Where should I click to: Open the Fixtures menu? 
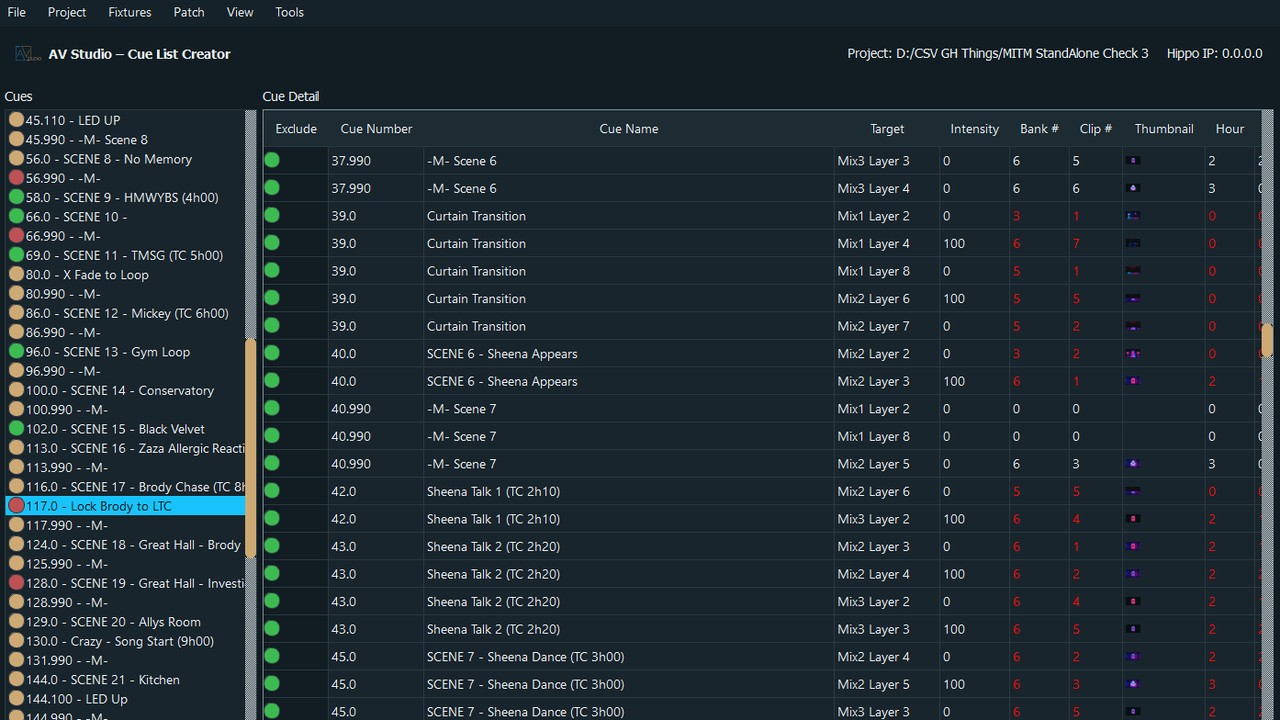(x=130, y=12)
